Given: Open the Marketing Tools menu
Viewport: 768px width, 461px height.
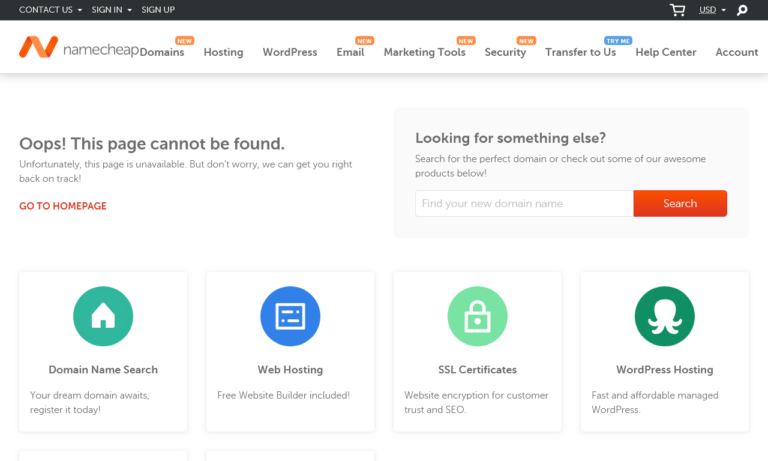Looking at the screenshot, I should click(424, 52).
